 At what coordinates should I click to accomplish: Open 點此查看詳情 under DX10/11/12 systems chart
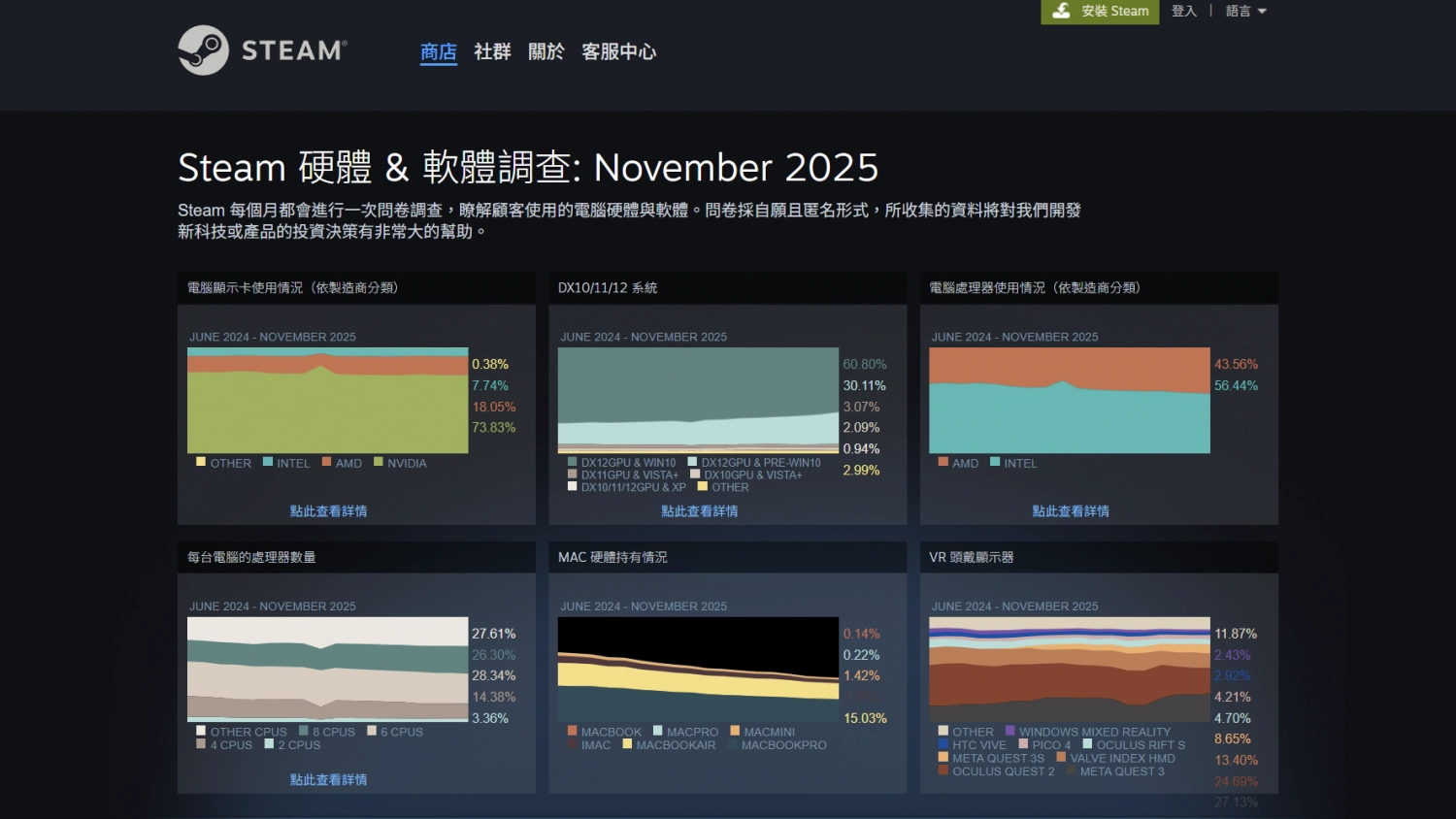699,510
